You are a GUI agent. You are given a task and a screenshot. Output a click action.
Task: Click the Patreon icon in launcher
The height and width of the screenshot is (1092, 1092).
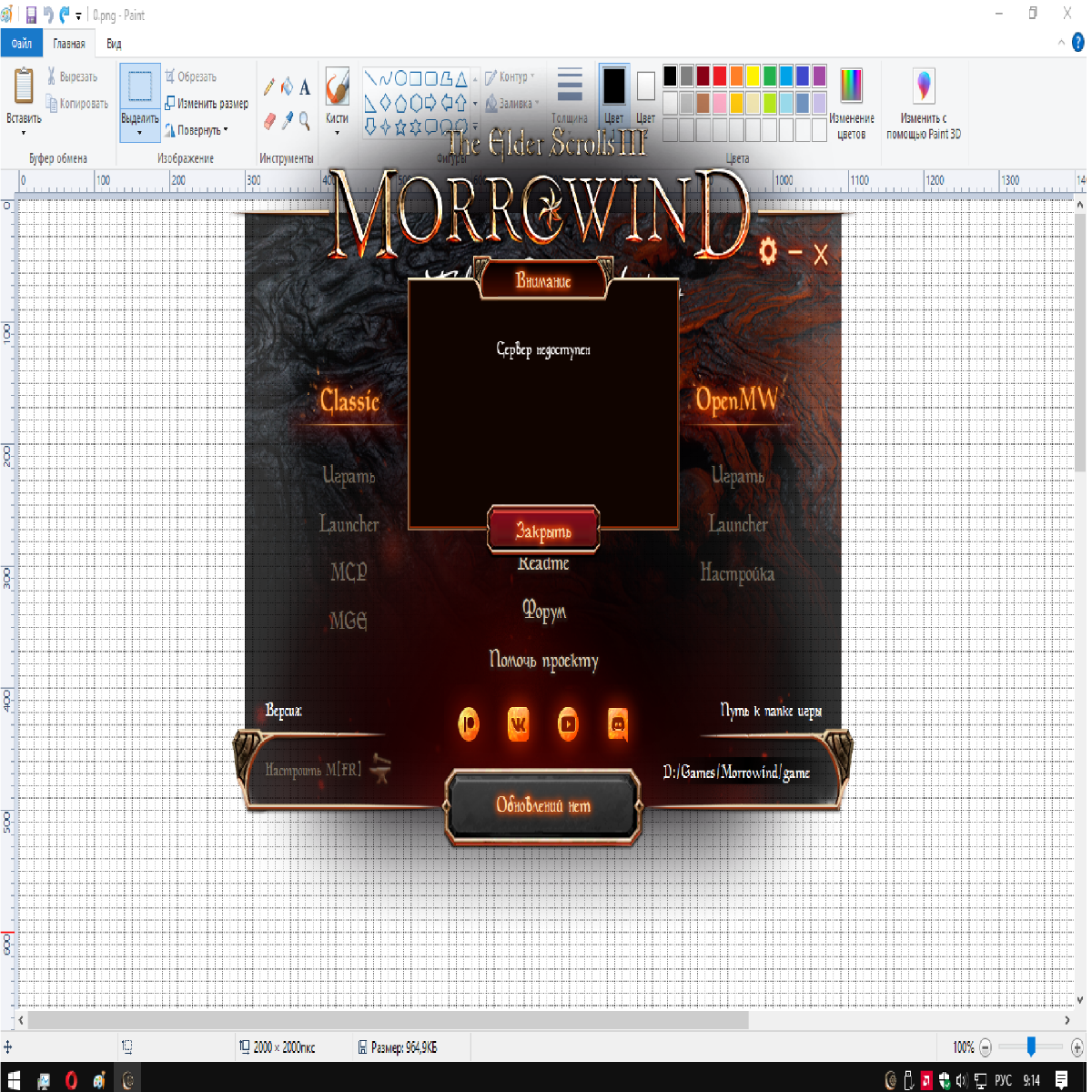[x=469, y=724]
